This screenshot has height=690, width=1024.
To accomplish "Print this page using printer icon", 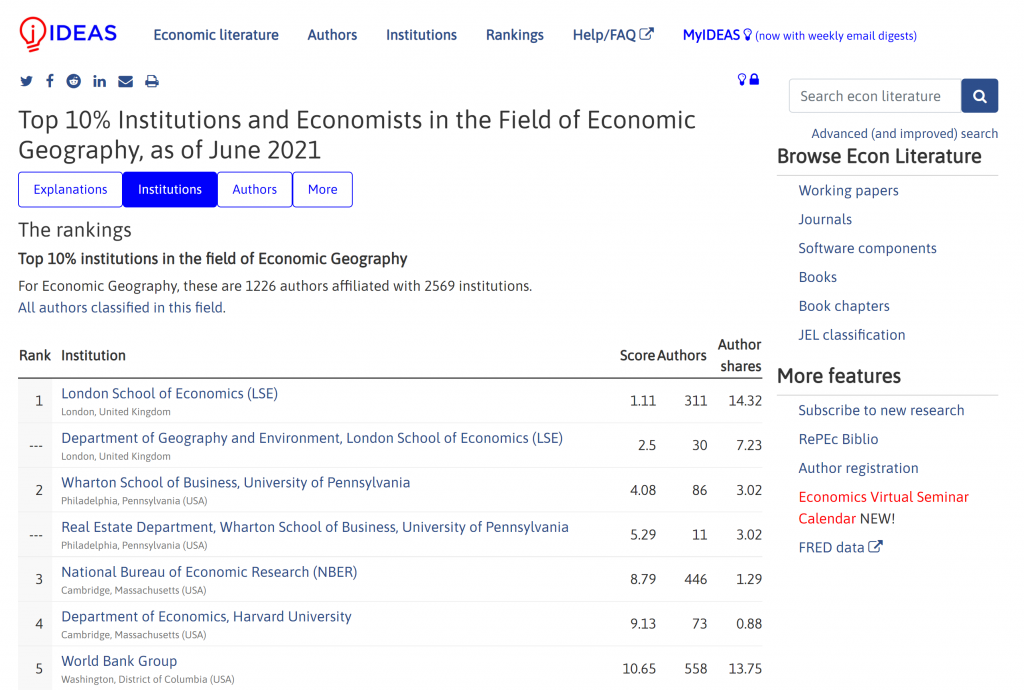I will 152,81.
